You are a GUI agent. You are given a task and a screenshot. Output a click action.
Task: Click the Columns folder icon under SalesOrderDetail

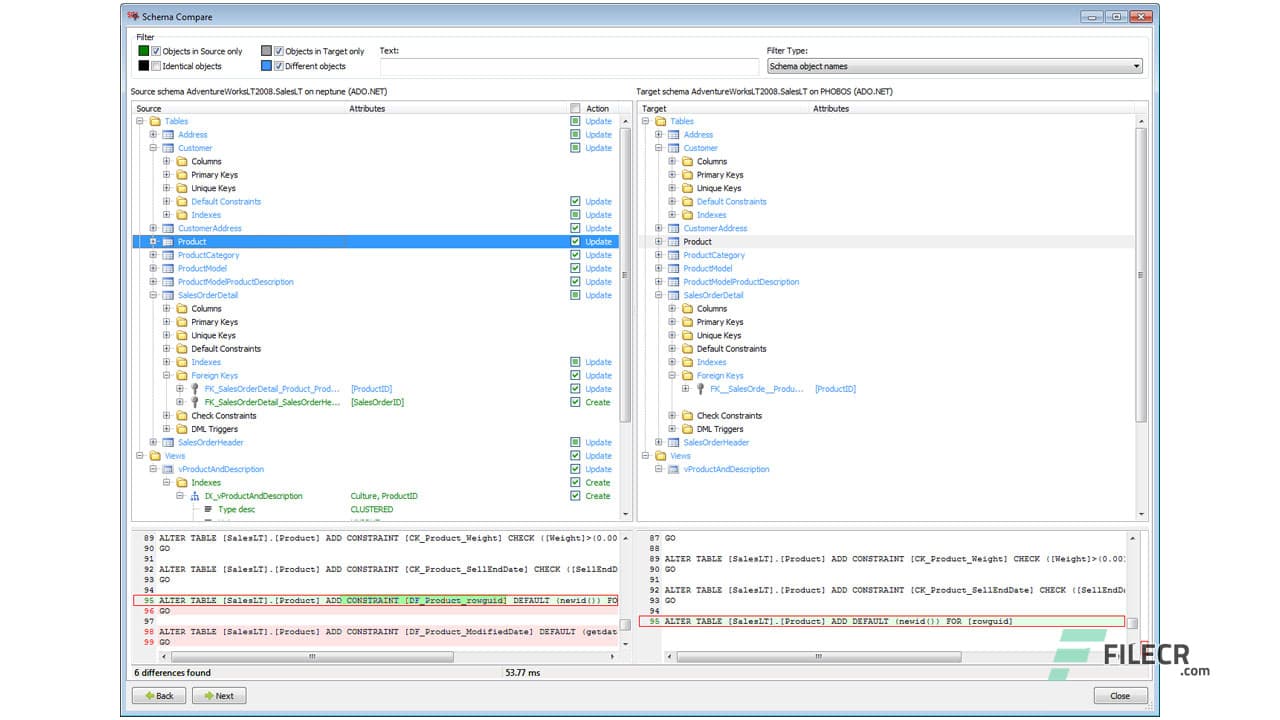click(181, 308)
